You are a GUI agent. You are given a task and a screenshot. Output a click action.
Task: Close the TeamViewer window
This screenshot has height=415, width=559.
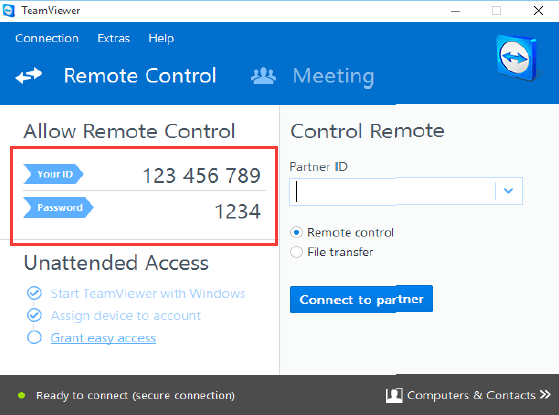click(538, 11)
